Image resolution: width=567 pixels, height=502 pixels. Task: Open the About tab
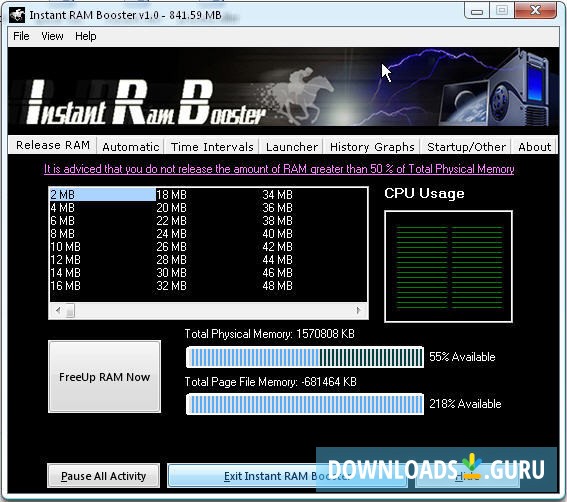tap(534, 147)
